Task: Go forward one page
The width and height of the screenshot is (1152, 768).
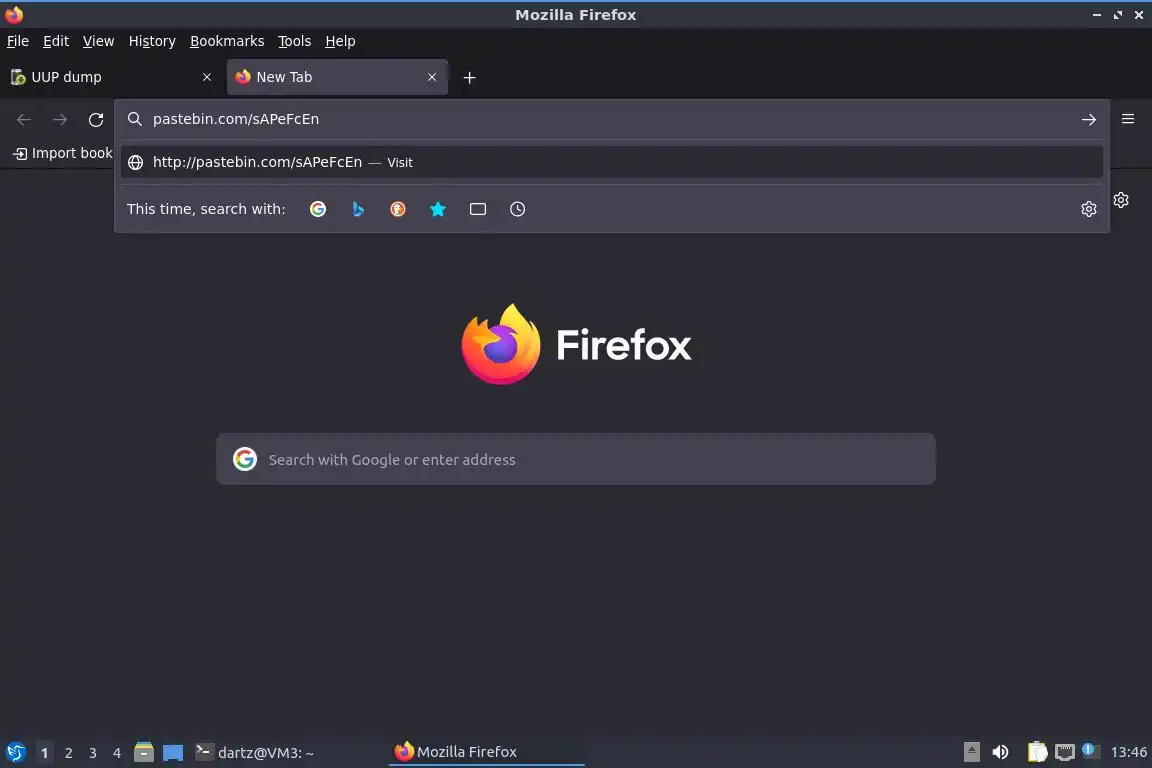Action: click(60, 120)
